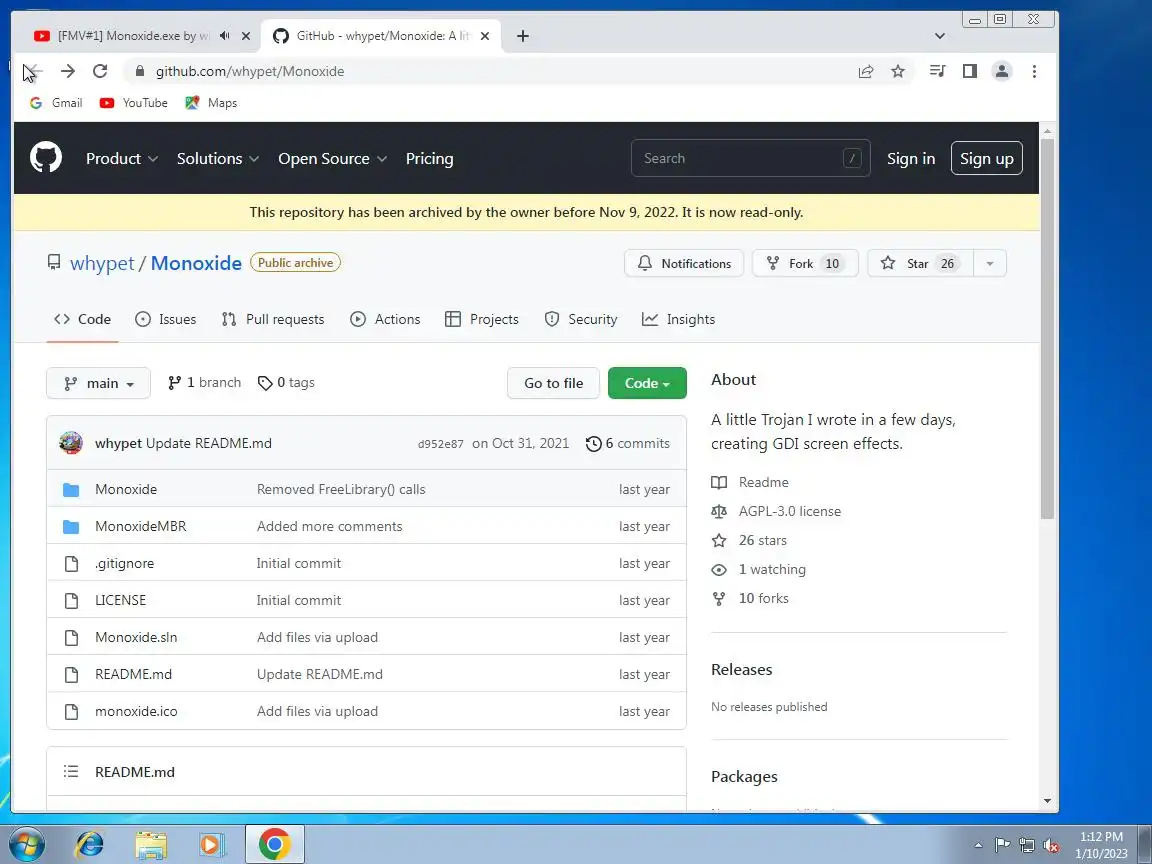This screenshot has width=1152, height=864.
Task: Expand the Solutions menu
Action: [x=217, y=159]
